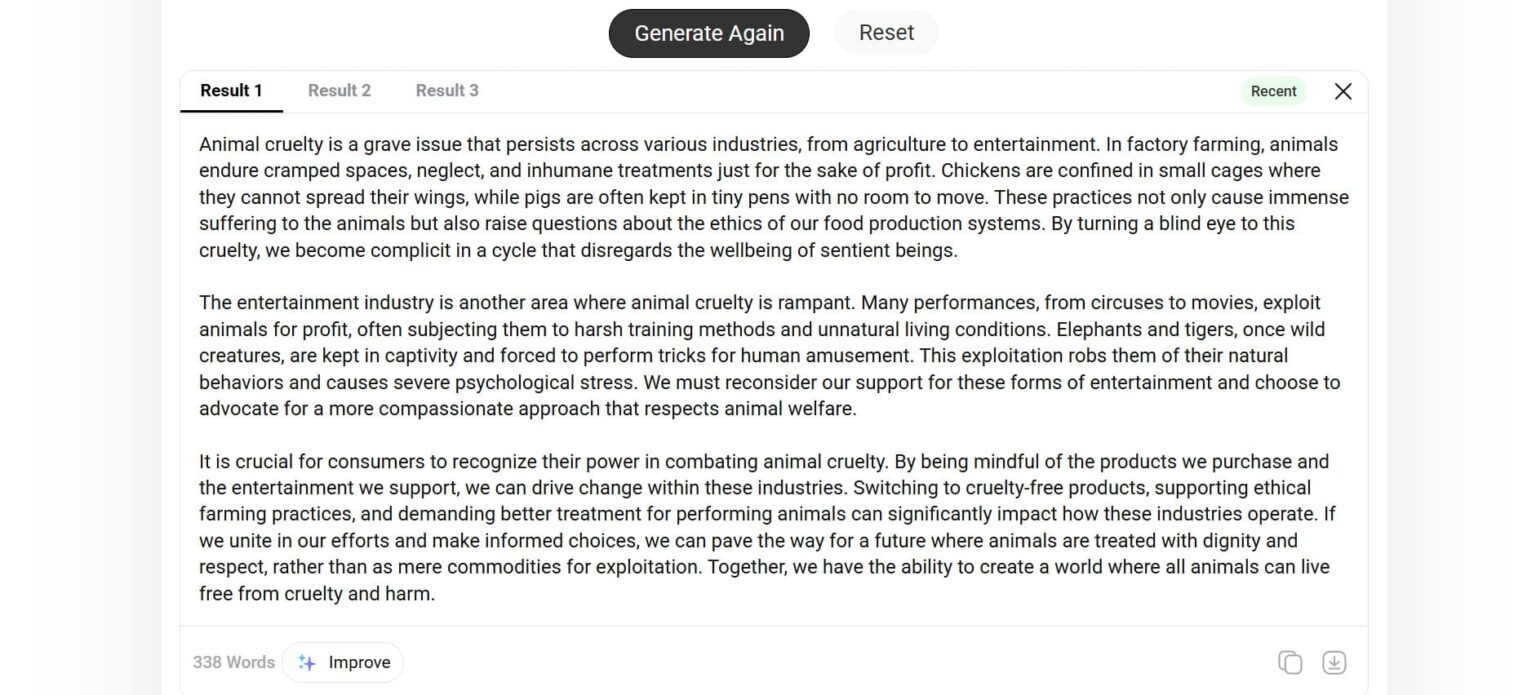
Task: Click the Improve button label
Action: (359, 662)
